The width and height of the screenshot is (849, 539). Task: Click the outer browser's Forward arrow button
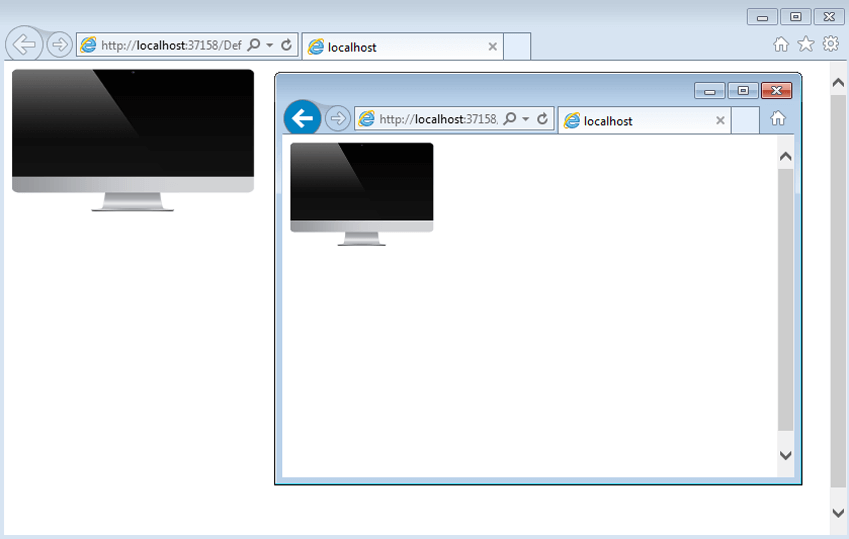click(59, 45)
